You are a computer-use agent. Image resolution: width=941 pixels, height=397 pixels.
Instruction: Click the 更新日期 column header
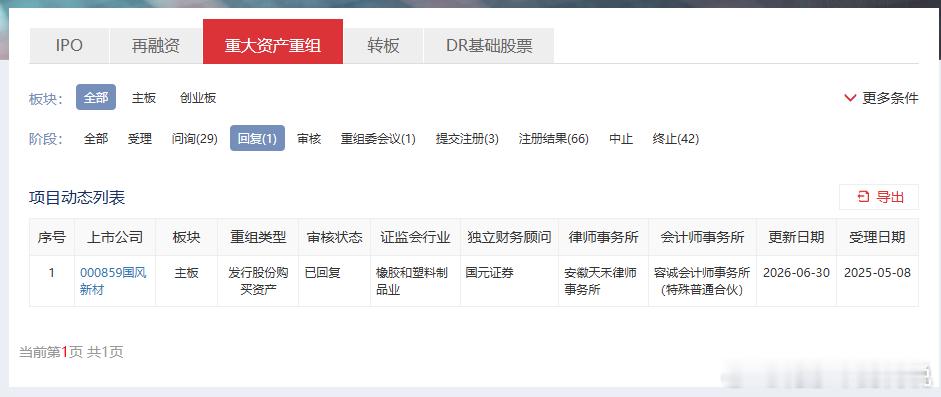(x=796, y=237)
